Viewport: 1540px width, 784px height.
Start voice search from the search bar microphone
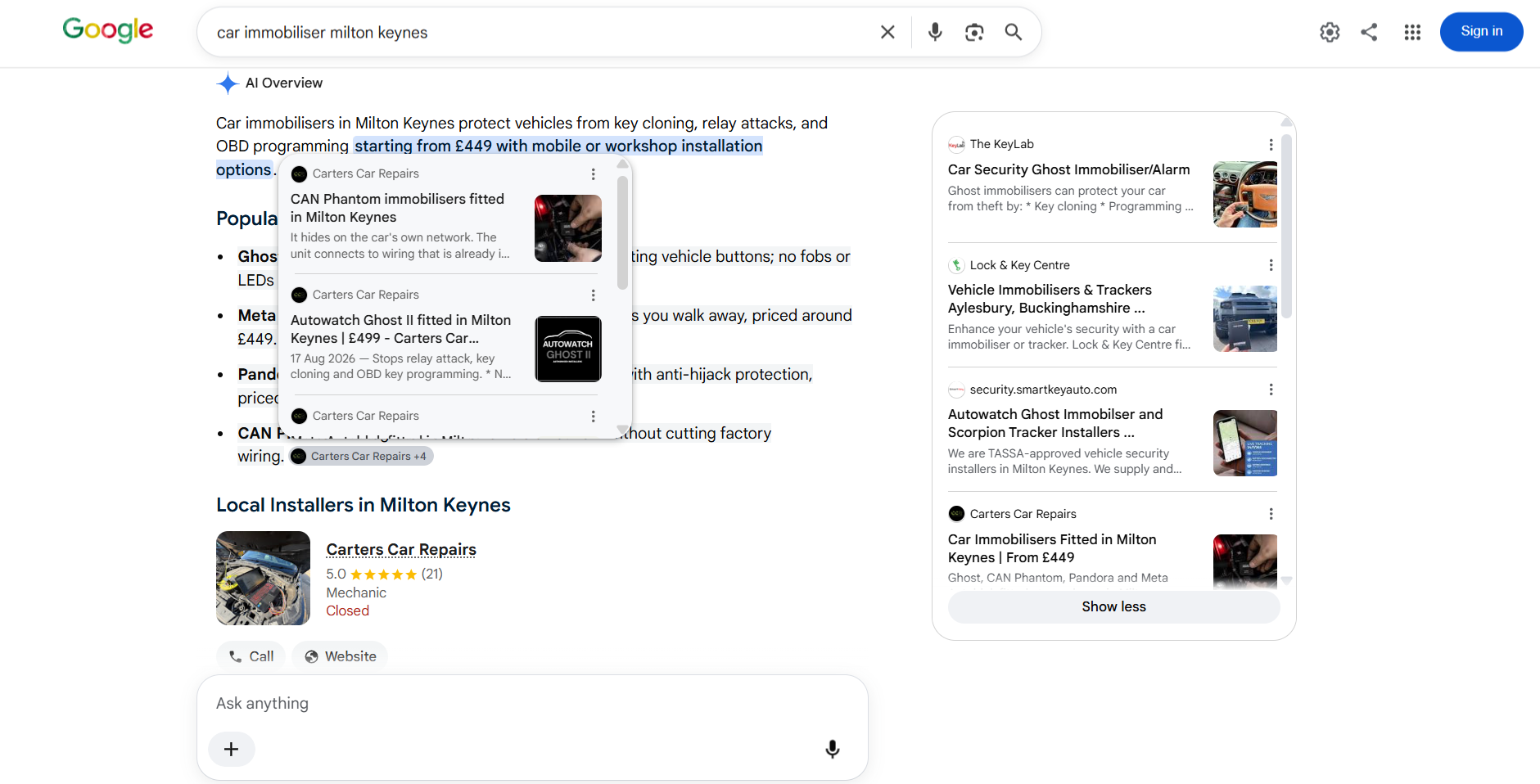(935, 32)
